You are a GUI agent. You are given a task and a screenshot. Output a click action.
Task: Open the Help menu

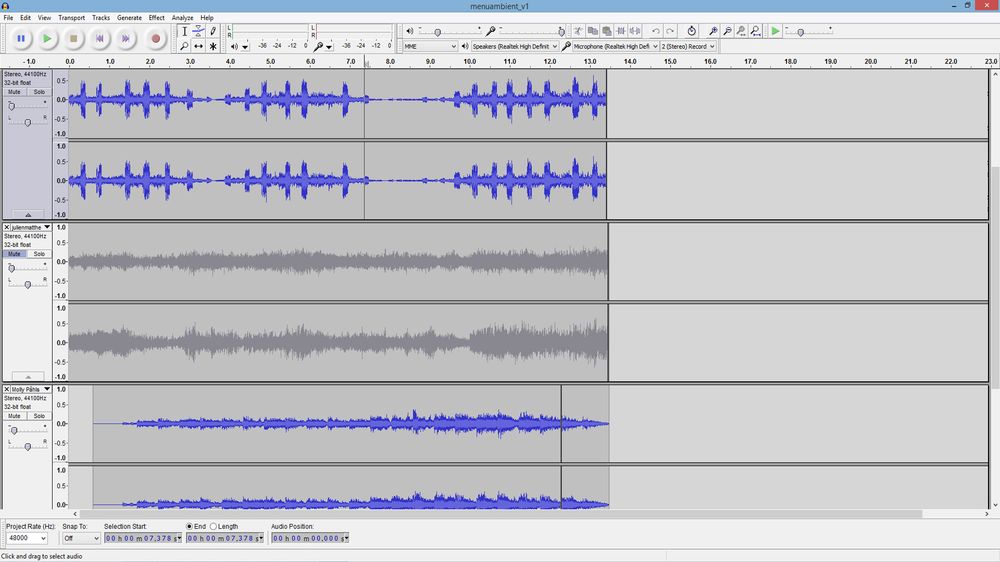(207, 18)
